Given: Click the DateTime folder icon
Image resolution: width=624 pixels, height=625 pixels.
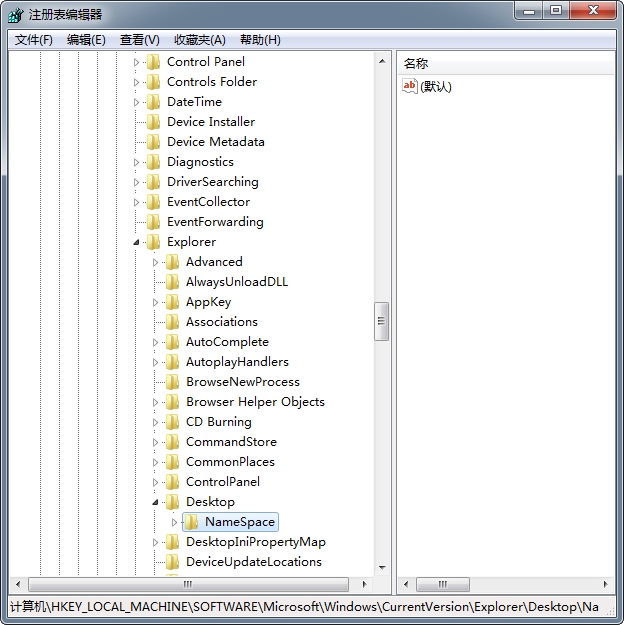Looking at the screenshot, I should click(x=154, y=102).
